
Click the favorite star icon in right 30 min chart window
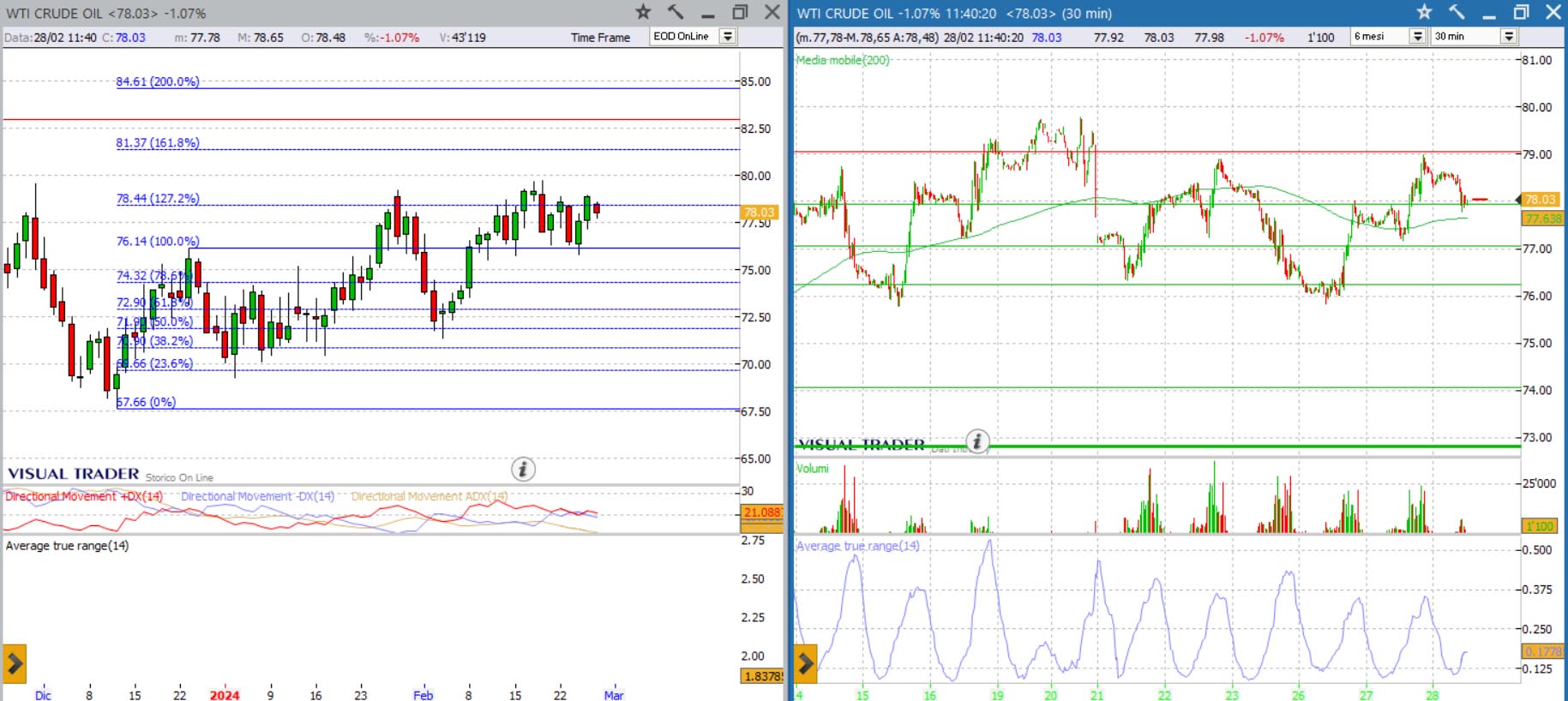click(x=1424, y=12)
